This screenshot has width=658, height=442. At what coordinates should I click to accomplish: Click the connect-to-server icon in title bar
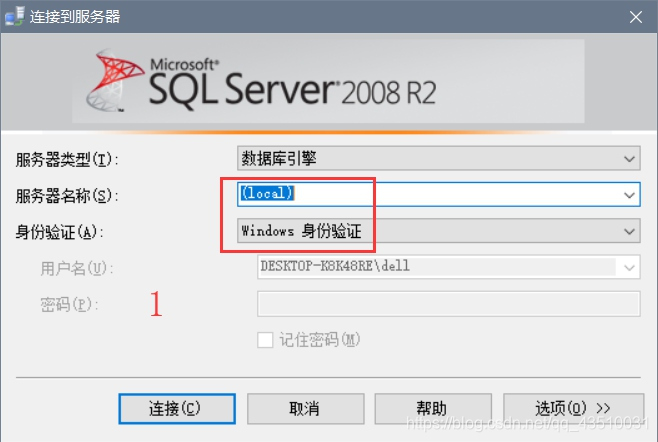pyautogui.click(x=14, y=16)
